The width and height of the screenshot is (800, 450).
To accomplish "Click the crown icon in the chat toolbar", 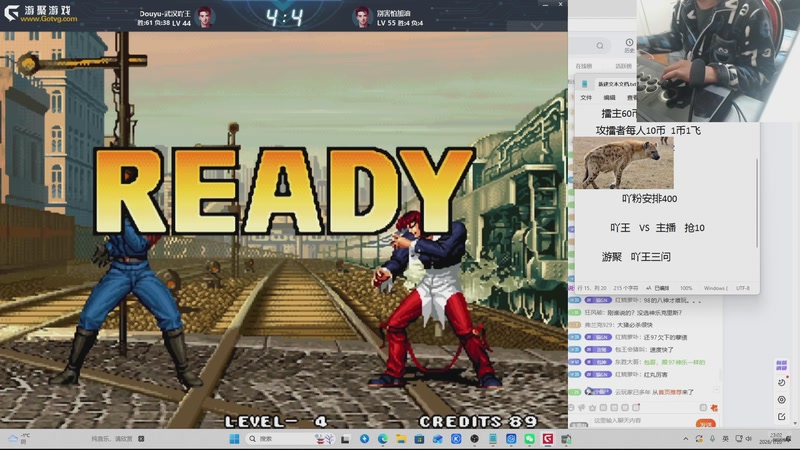I will coord(592,408).
